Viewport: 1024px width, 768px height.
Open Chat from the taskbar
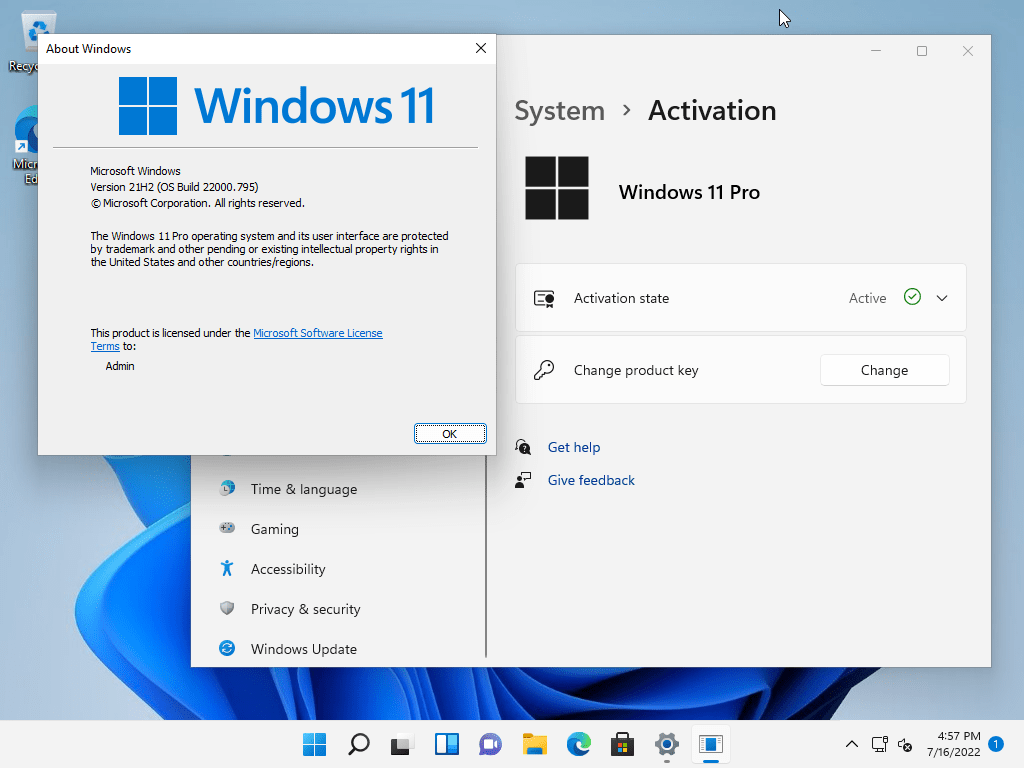pyautogui.click(x=490, y=744)
